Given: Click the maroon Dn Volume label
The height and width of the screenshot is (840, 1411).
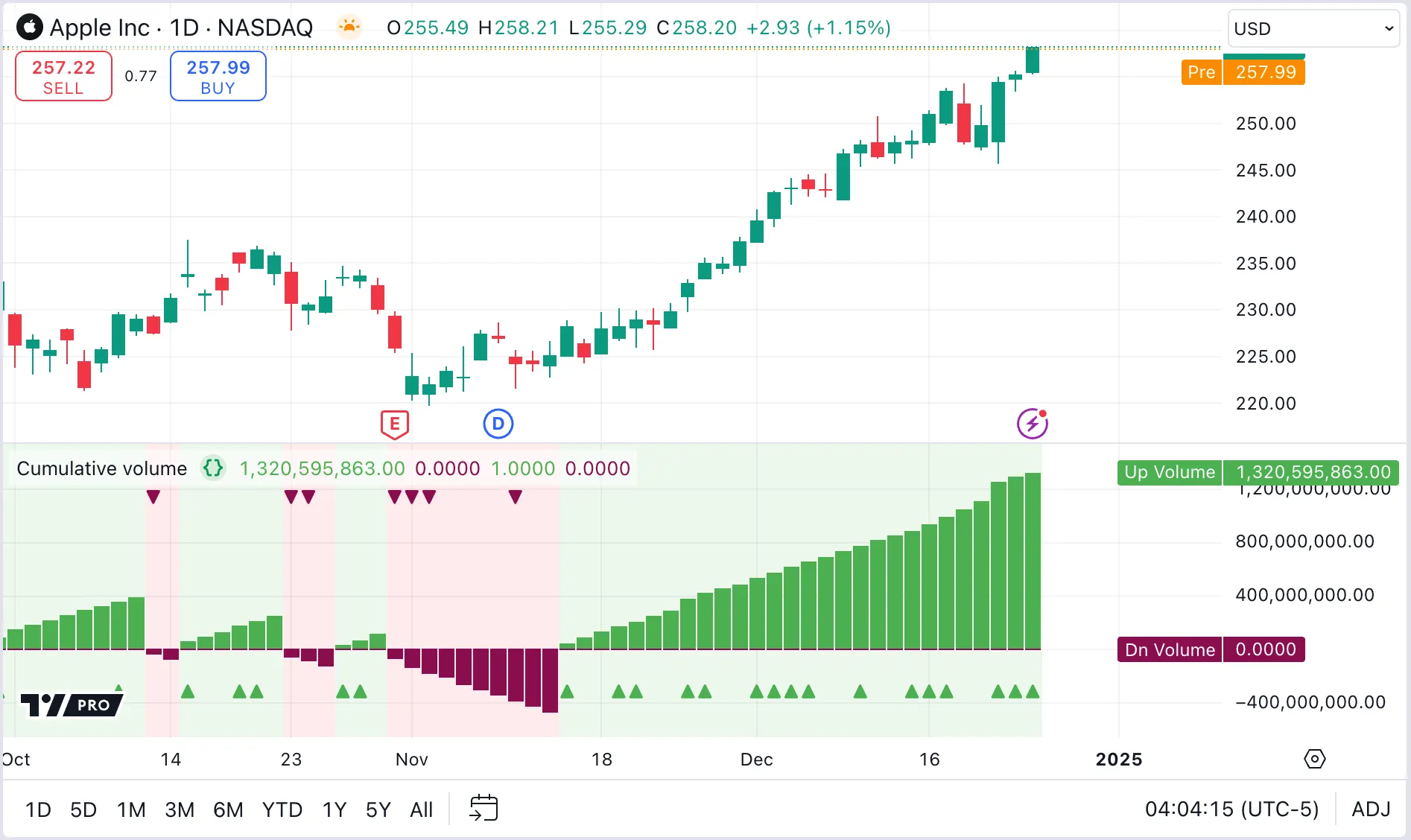Looking at the screenshot, I should coord(1169,649).
